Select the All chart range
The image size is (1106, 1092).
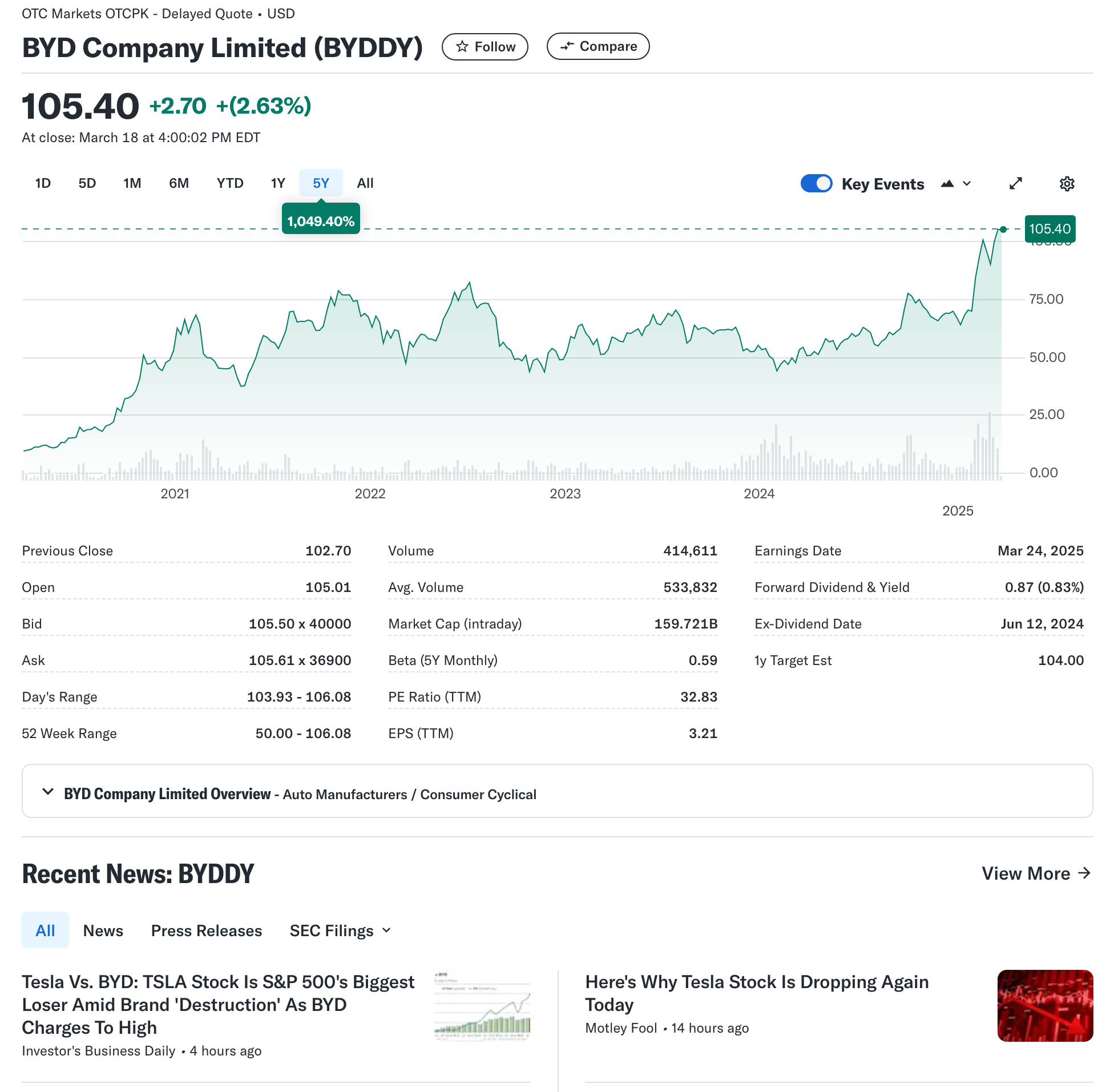click(x=365, y=183)
